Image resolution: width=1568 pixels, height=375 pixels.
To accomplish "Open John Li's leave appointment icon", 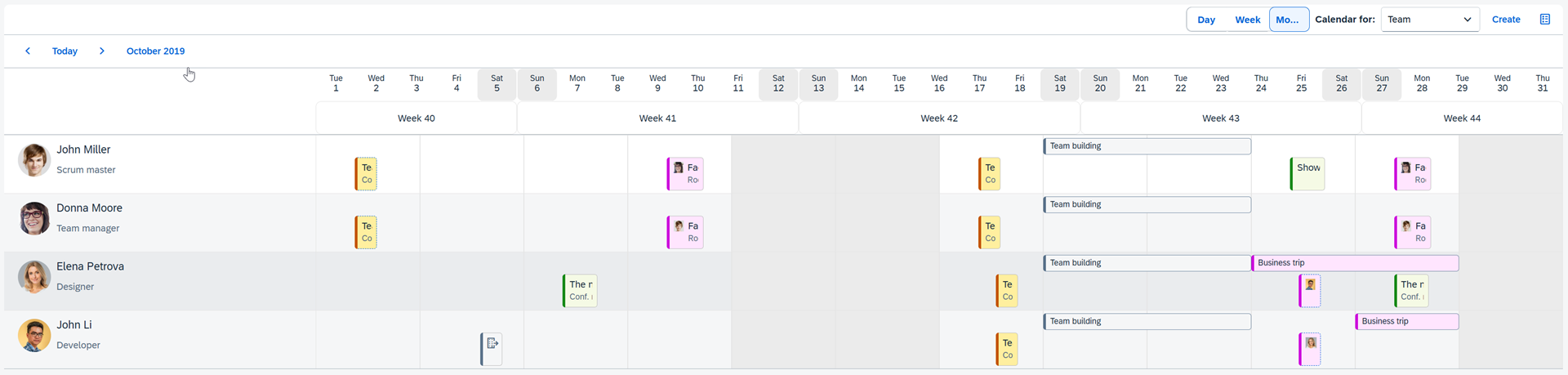I will pos(492,349).
